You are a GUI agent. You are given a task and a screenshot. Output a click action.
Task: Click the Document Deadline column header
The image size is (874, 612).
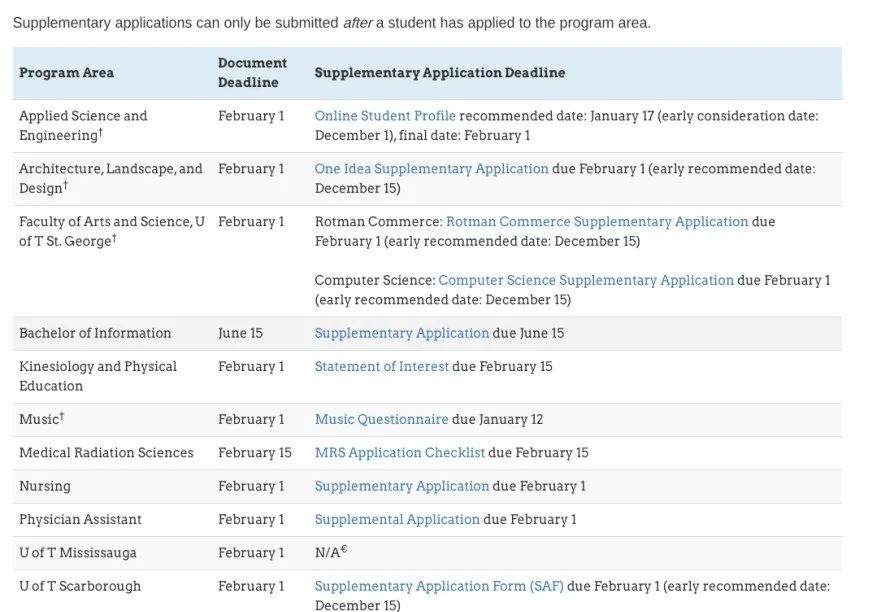click(252, 73)
